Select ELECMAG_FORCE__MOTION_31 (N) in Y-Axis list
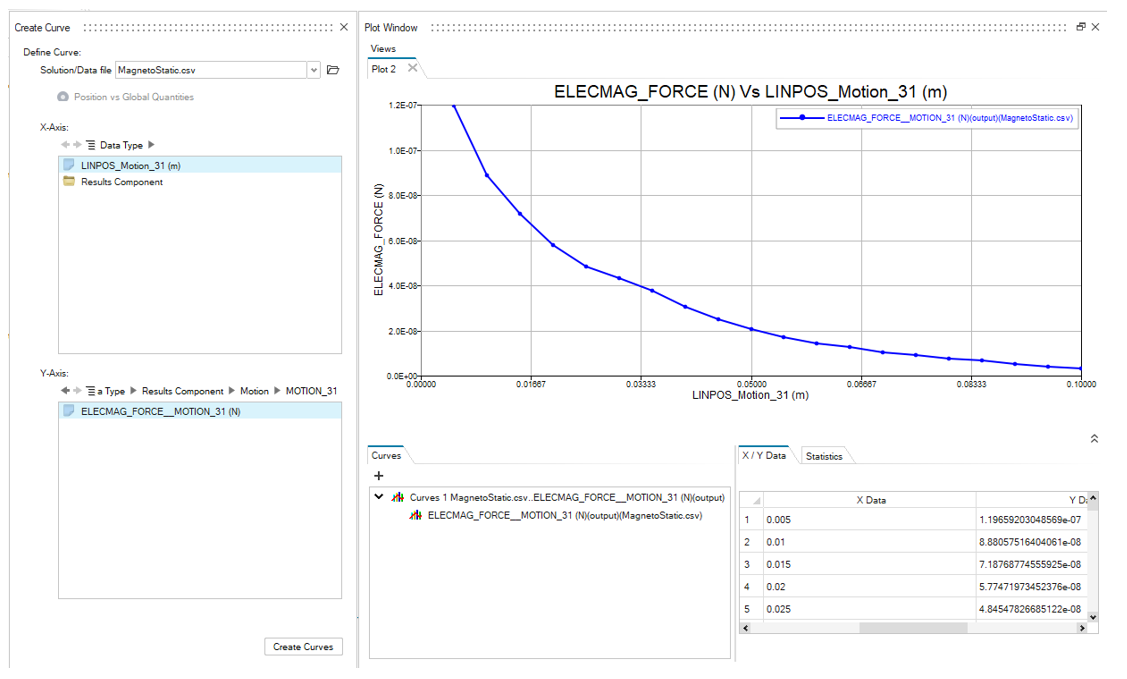This screenshot has width=1127, height=679. pyautogui.click(x=160, y=411)
